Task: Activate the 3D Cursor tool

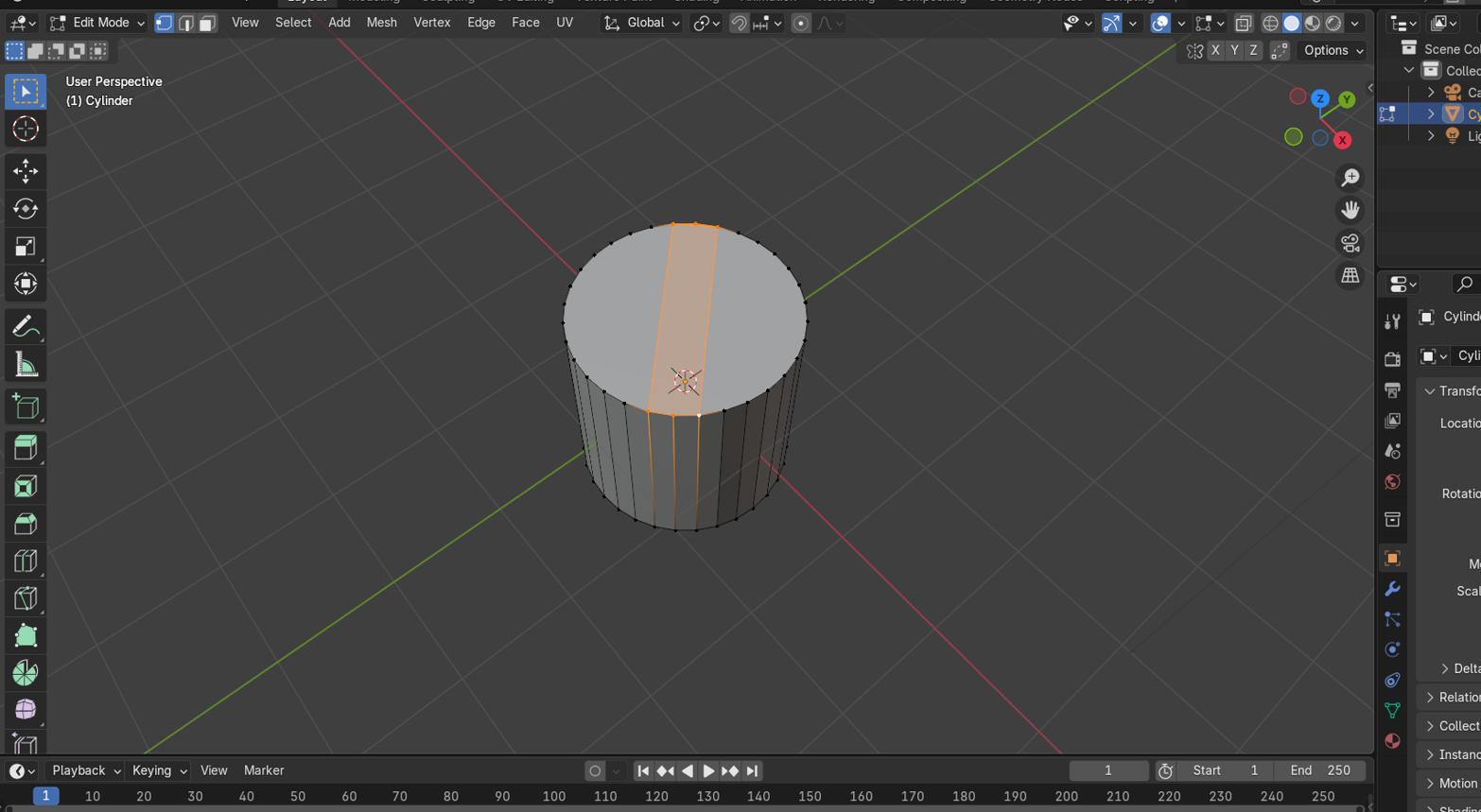Action: click(26, 129)
